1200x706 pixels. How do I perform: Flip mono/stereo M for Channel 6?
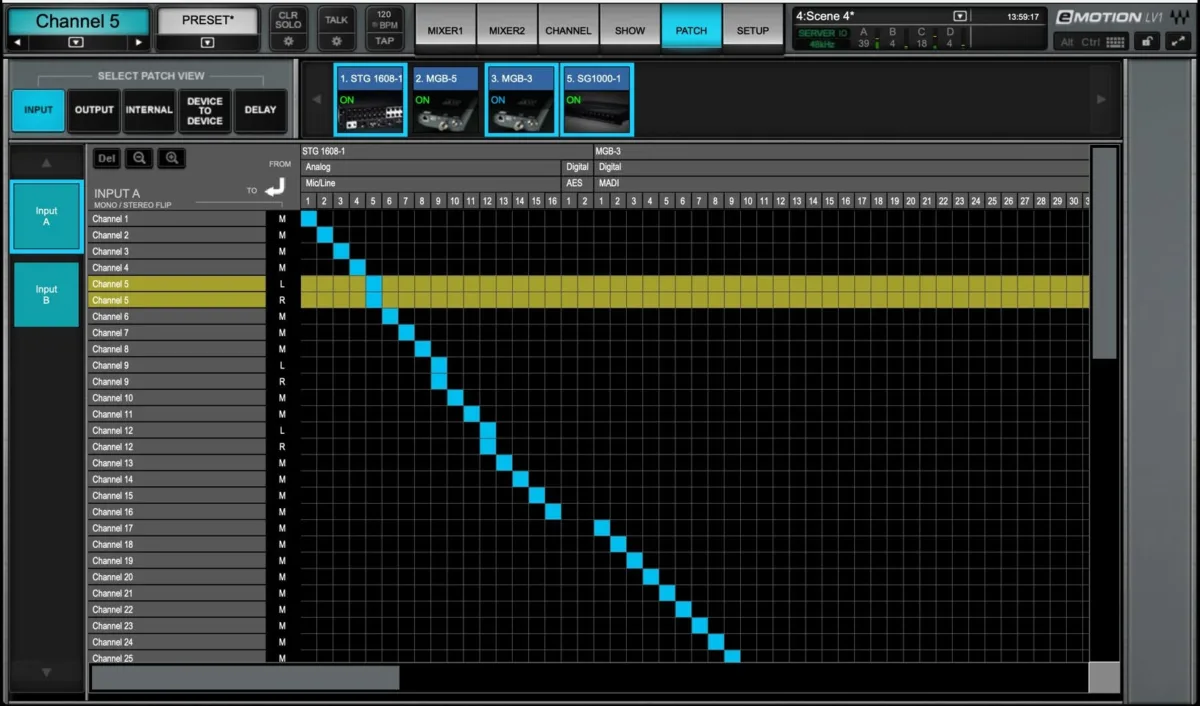(x=282, y=316)
